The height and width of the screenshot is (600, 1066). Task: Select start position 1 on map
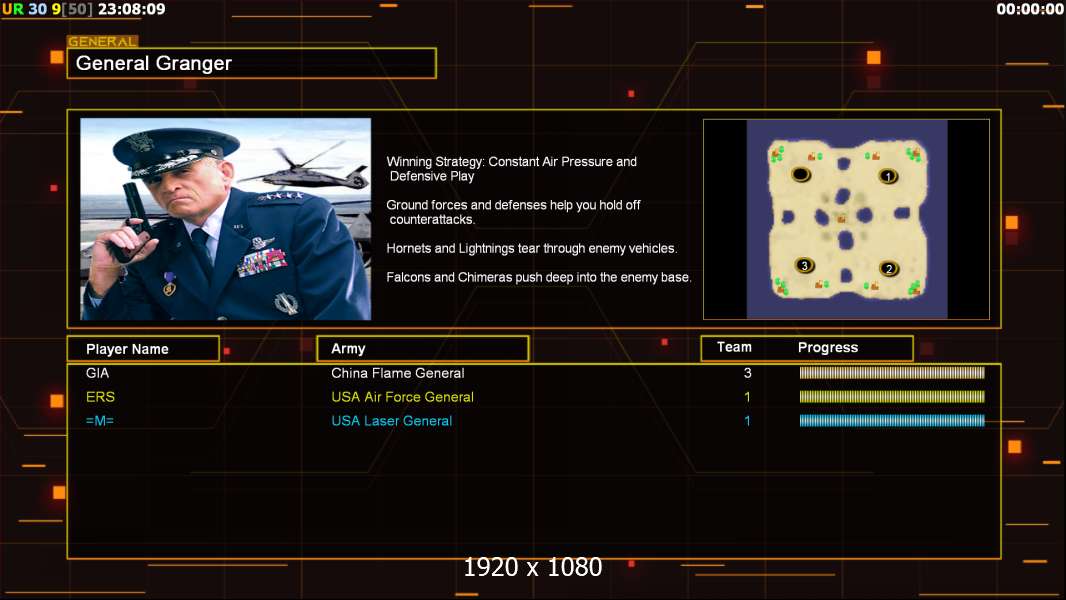point(888,177)
